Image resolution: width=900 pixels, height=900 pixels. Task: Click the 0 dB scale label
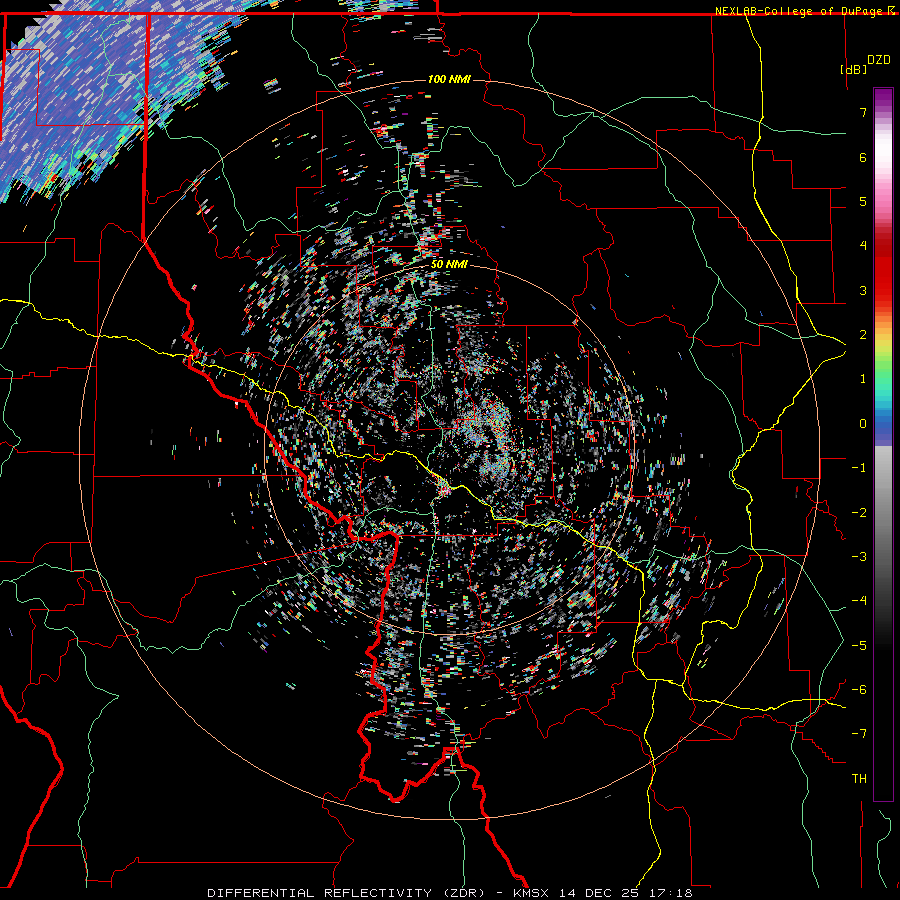click(x=863, y=424)
